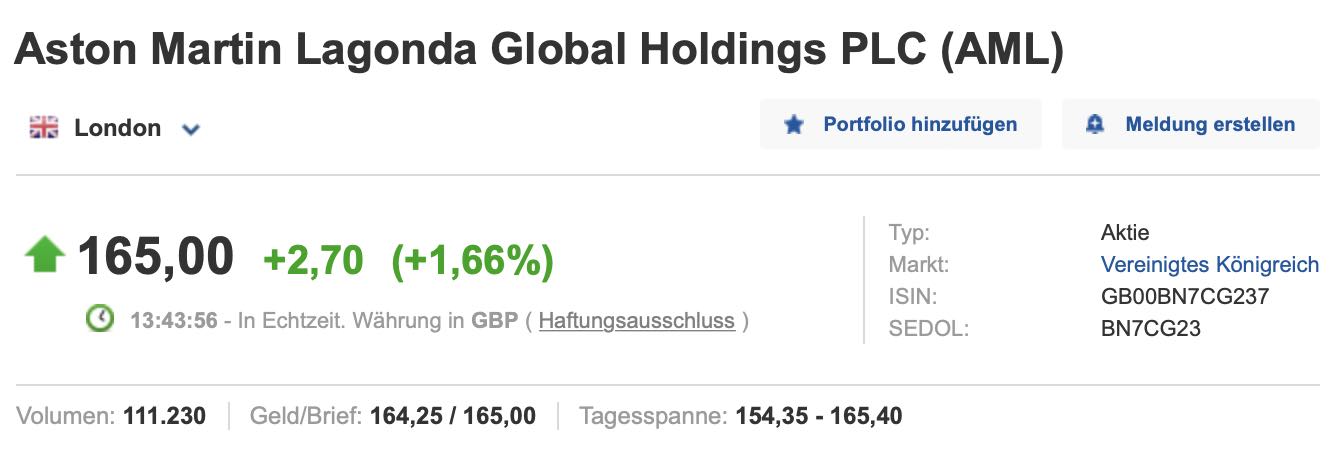The image size is (1334, 468).
Task: Click the star icon for portfolio
Action: tap(794, 125)
